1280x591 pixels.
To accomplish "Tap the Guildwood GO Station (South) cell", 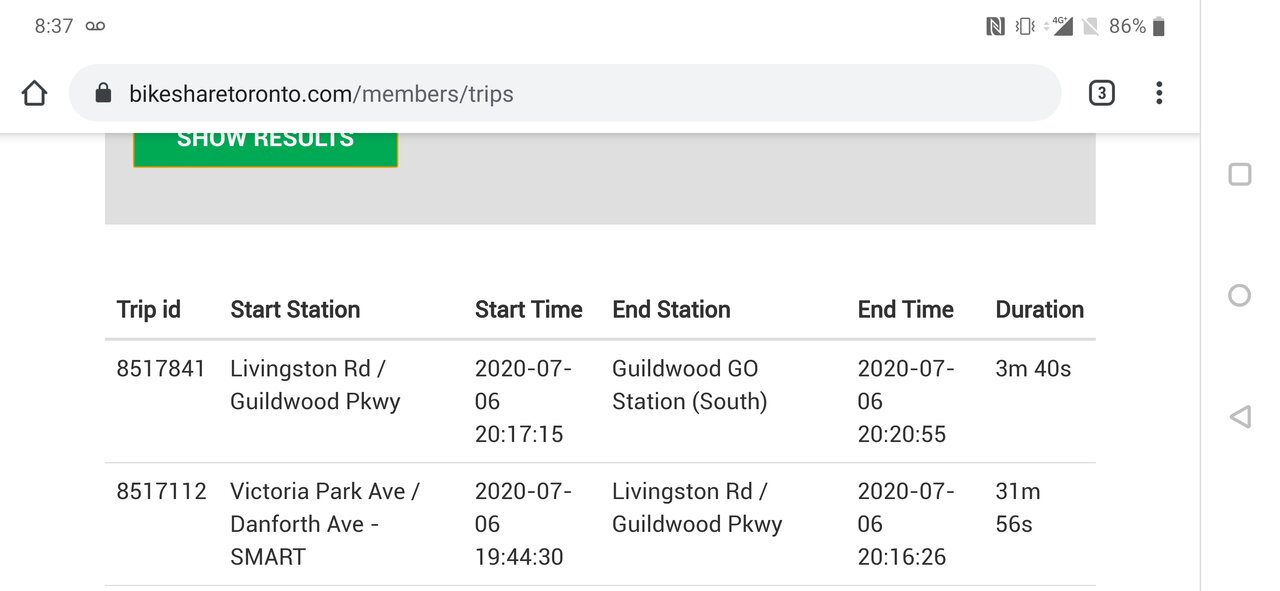I will 689,385.
